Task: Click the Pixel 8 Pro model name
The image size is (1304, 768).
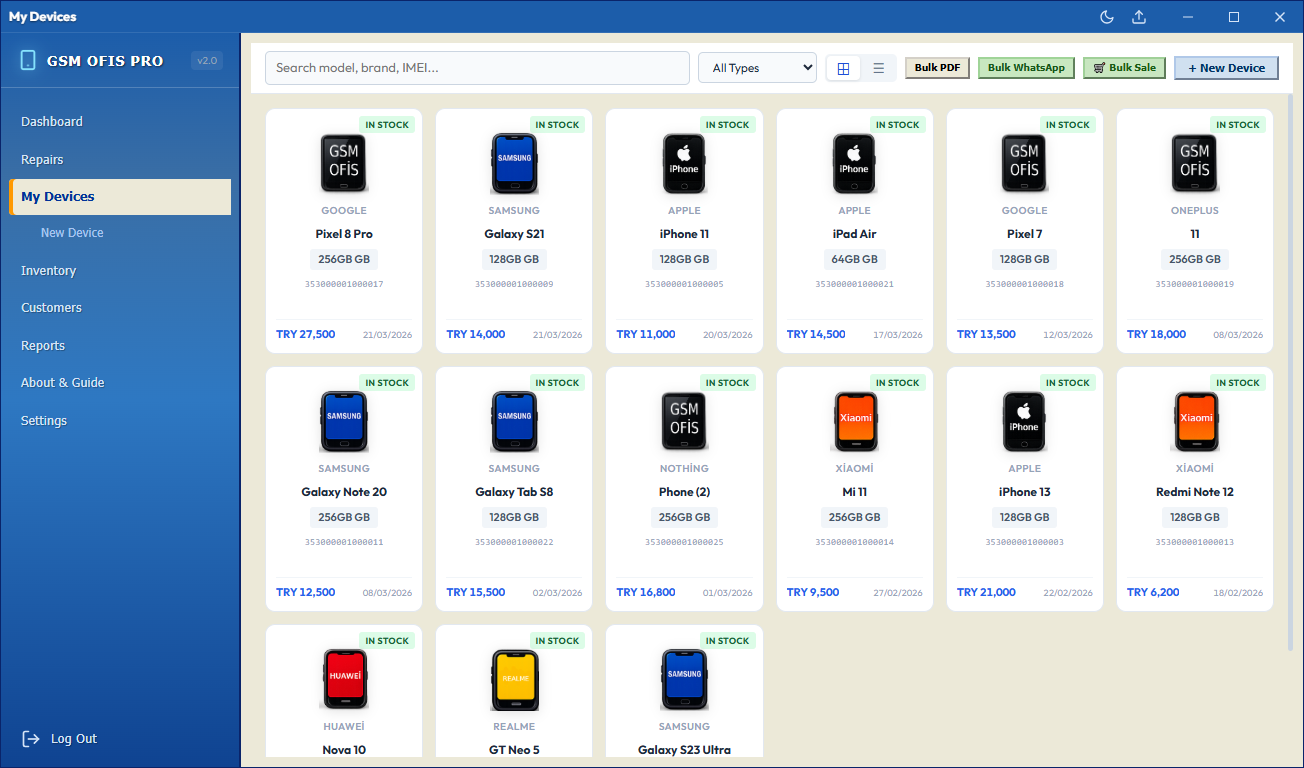Action: click(x=344, y=234)
